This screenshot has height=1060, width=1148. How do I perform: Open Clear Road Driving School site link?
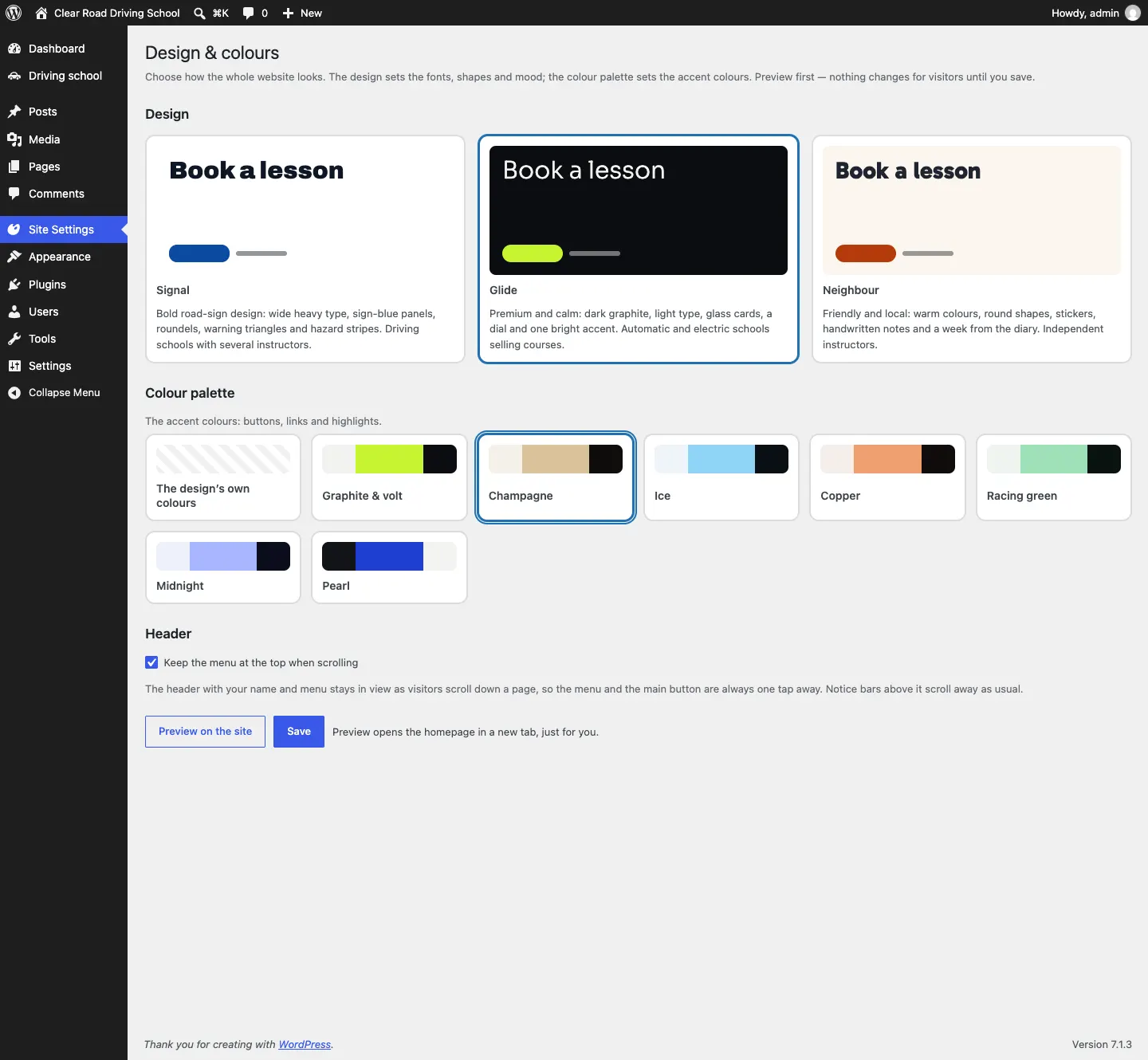tap(117, 13)
